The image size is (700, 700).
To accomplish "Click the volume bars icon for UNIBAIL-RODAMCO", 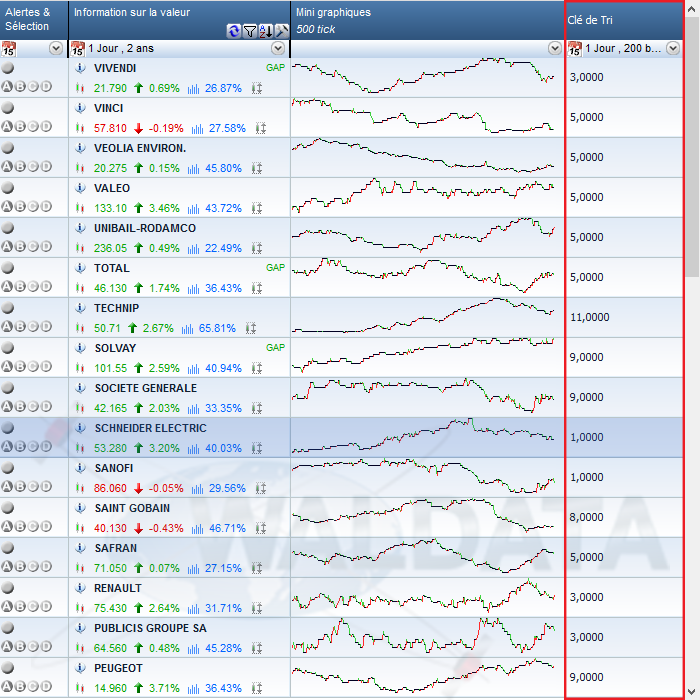I will pos(193,249).
